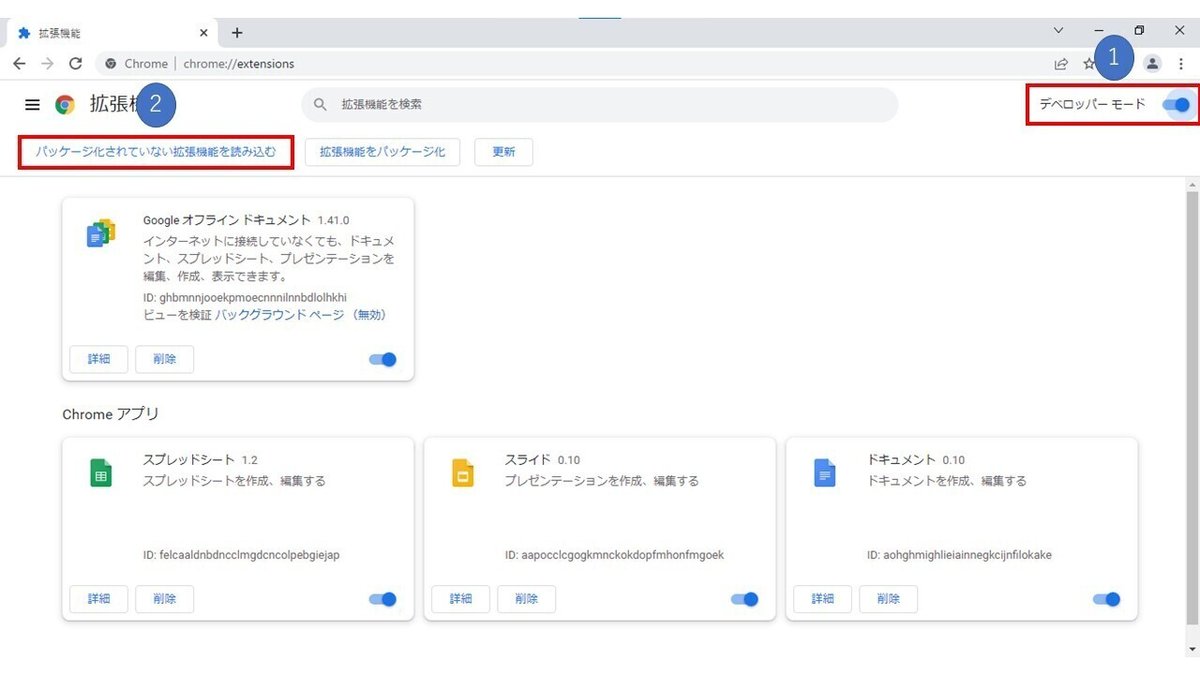Viewport: 1200px width, 675px height.
Task: Click パッケージ化されていない拡張機能を読み込む button
Action: pos(155,152)
